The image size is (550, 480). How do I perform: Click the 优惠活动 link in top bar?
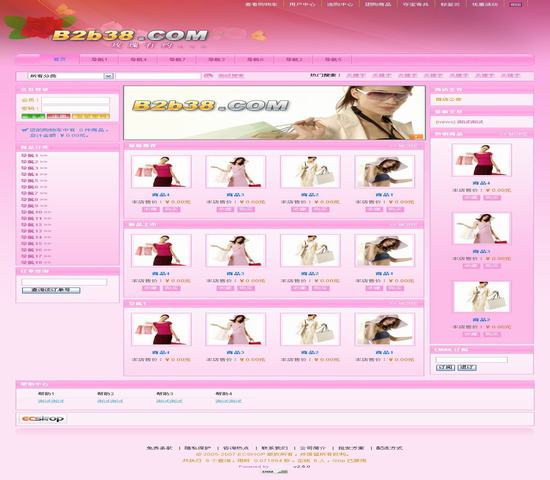pyautogui.click(x=485, y=5)
